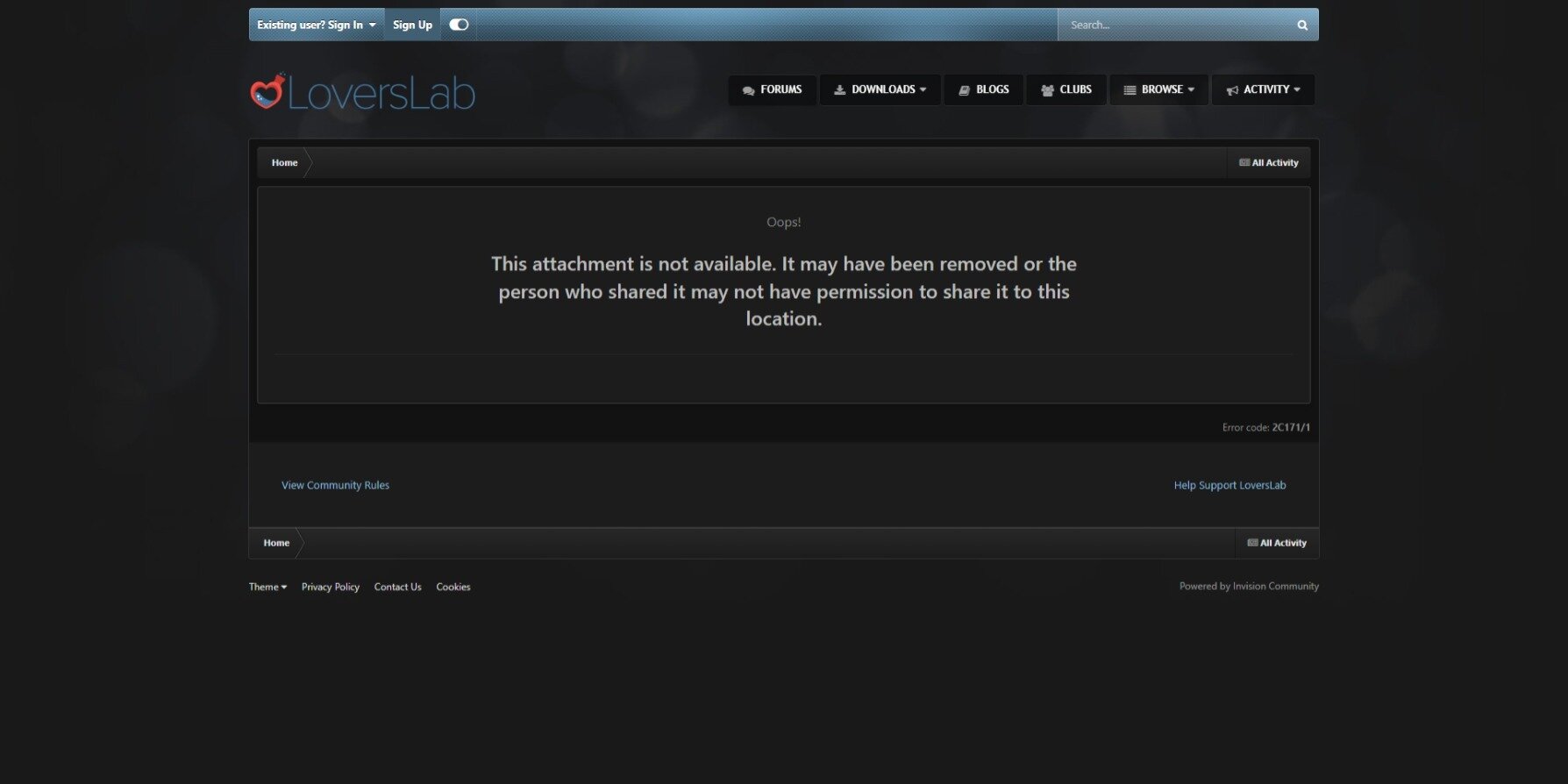Toggle the theme switch in top bar
Screen dimensions: 1568x784
point(459,25)
